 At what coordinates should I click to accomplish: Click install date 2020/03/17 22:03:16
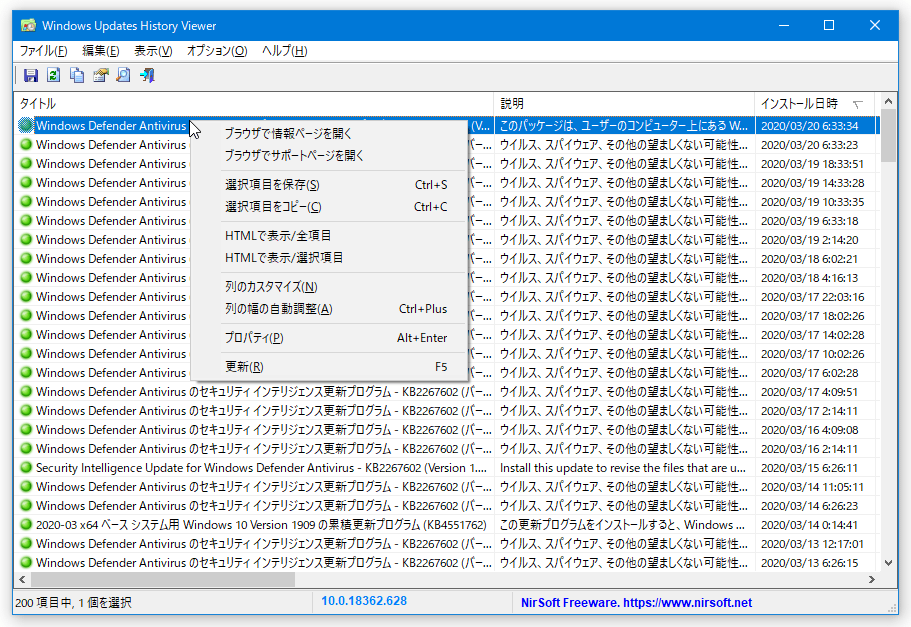812,297
